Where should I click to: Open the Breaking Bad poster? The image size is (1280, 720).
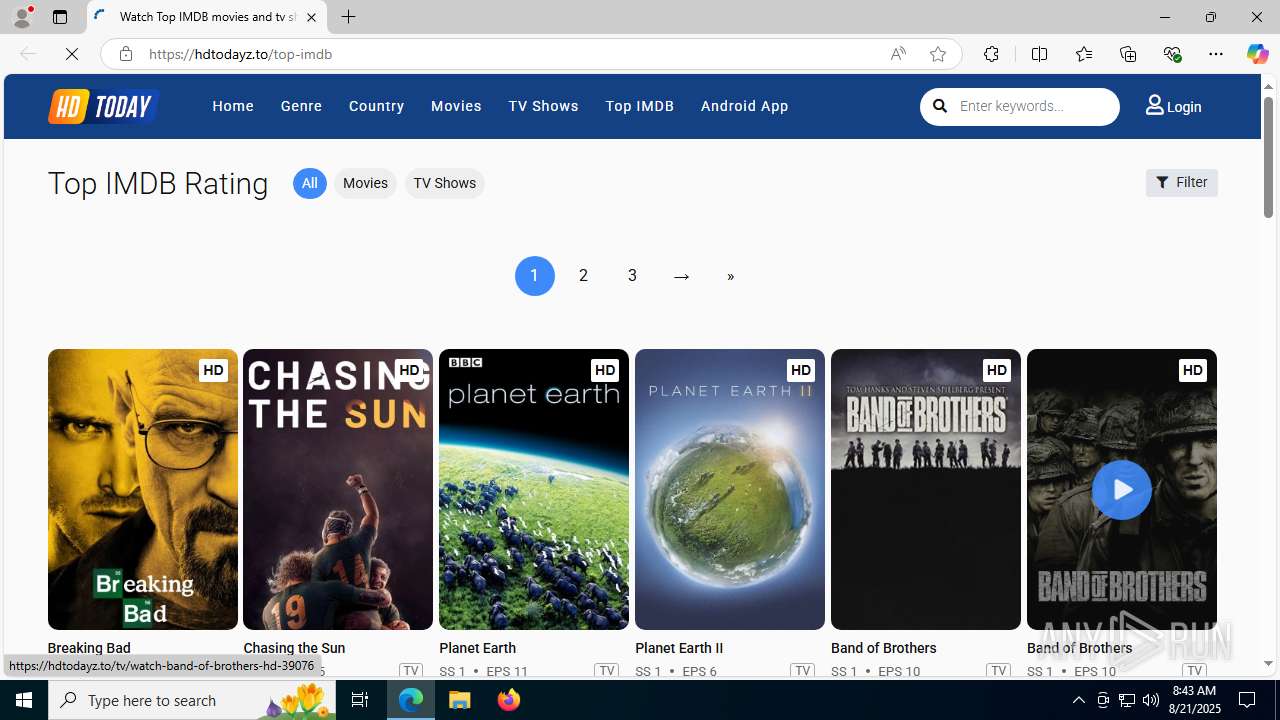[143, 489]
